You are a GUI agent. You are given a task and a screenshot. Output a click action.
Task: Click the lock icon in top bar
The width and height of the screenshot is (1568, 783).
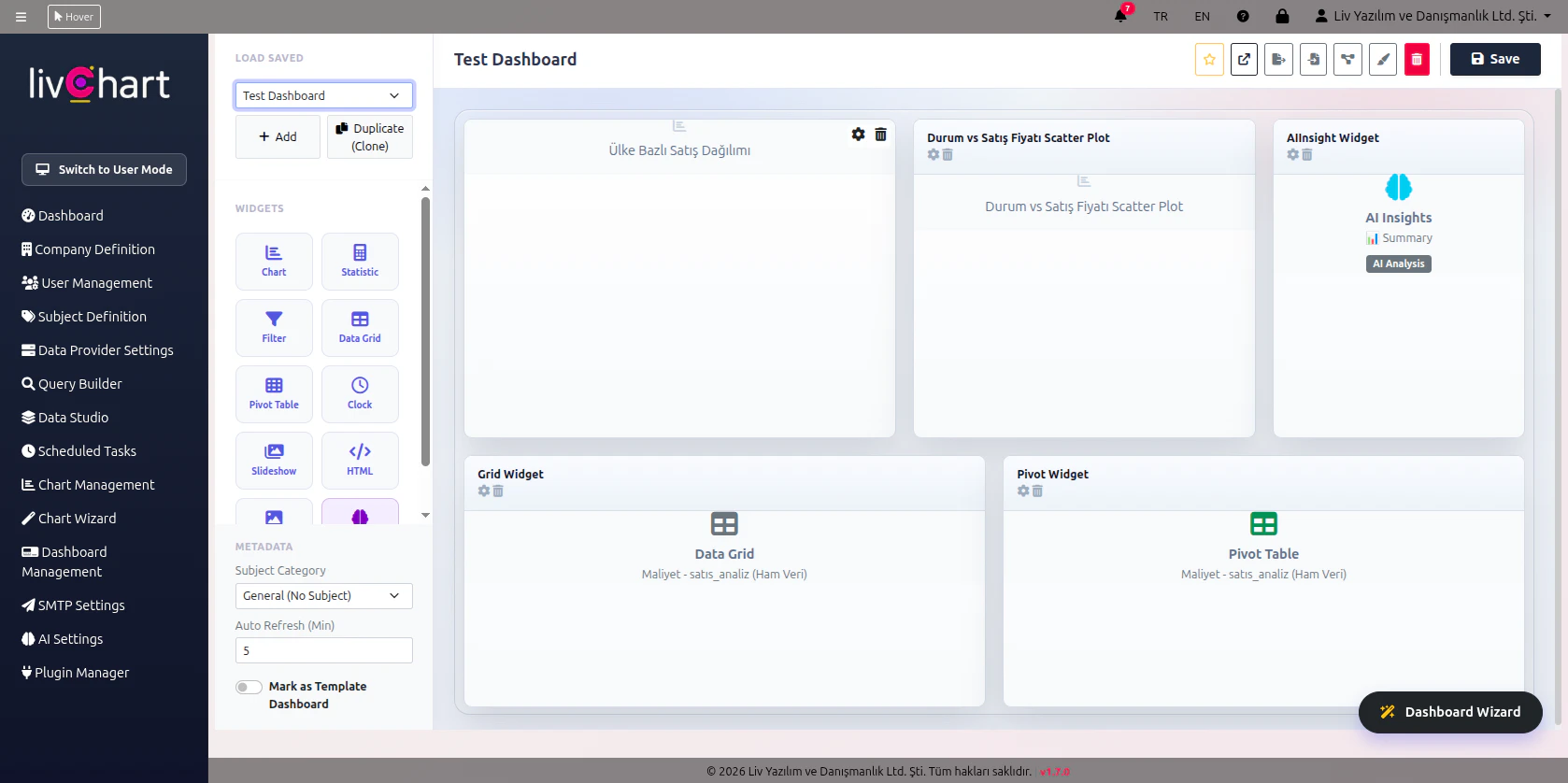click(x=1282, y=16)
